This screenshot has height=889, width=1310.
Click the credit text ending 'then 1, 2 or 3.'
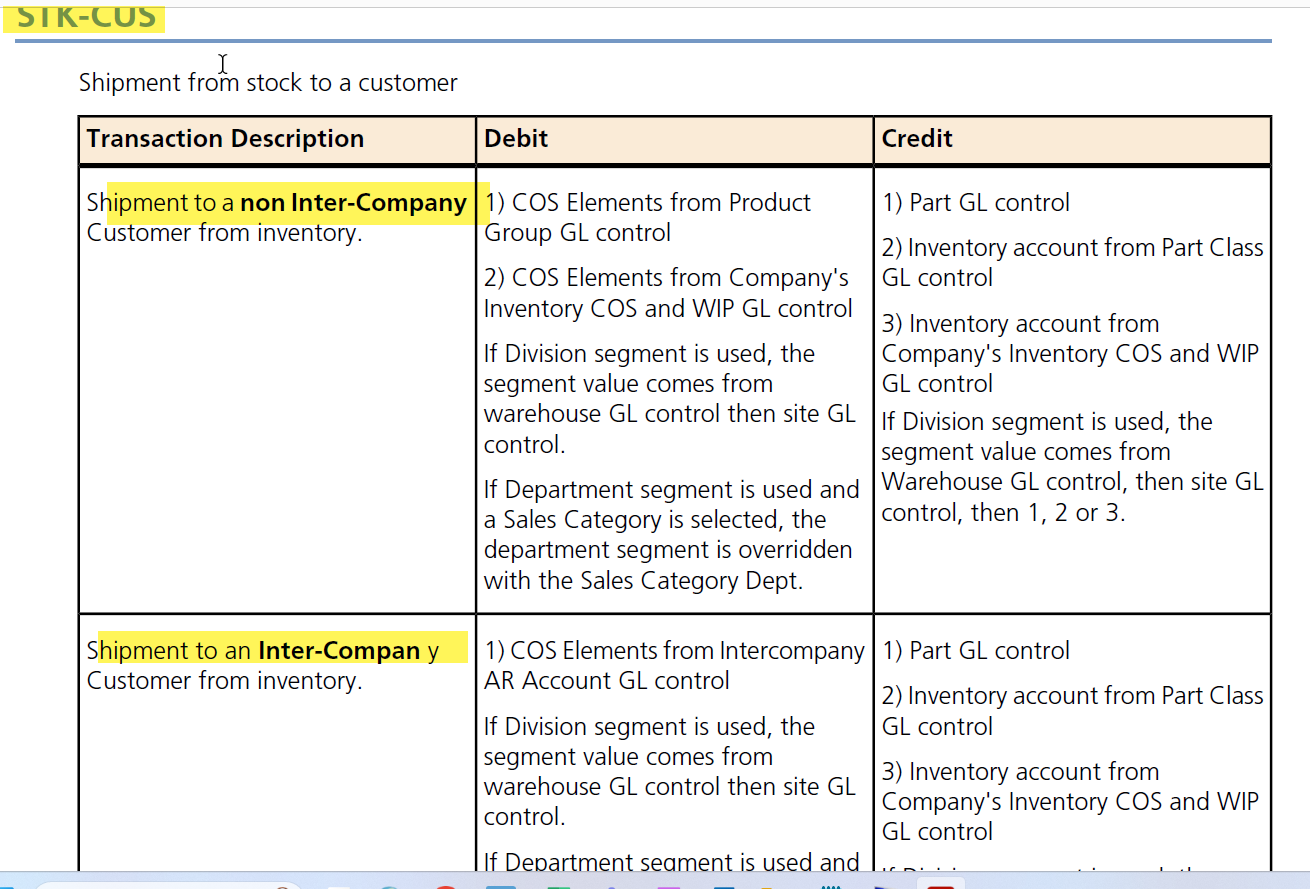click(x=1073, y=467)
